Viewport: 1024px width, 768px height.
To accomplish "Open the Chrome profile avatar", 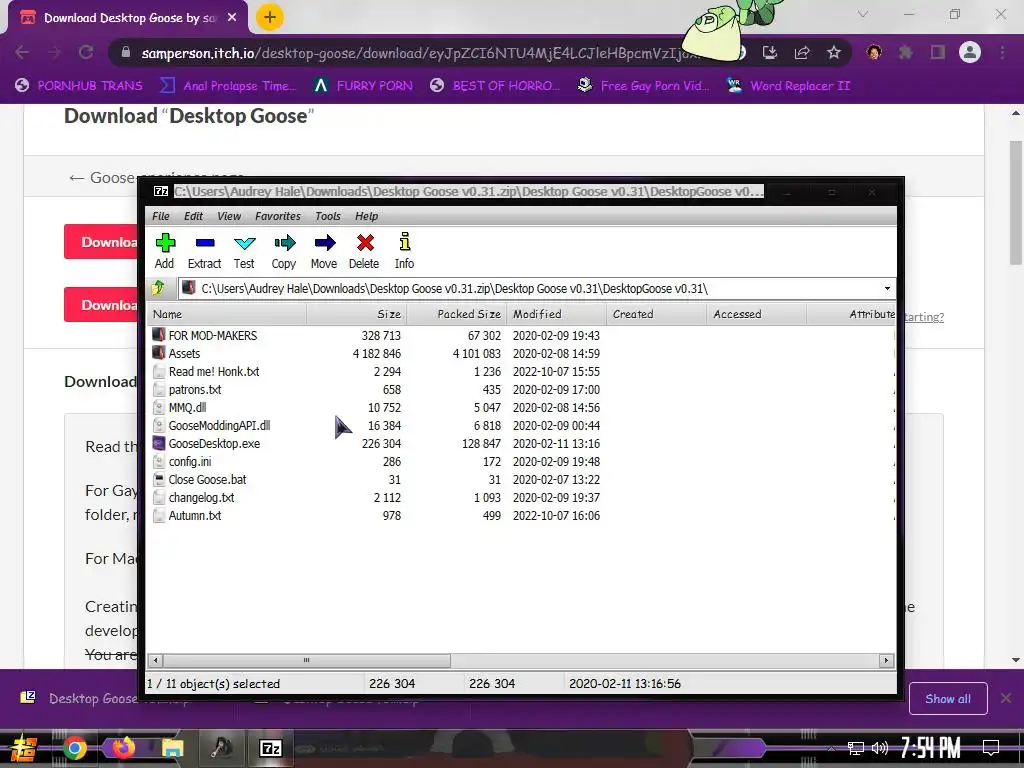I will (x=970, y=52).
